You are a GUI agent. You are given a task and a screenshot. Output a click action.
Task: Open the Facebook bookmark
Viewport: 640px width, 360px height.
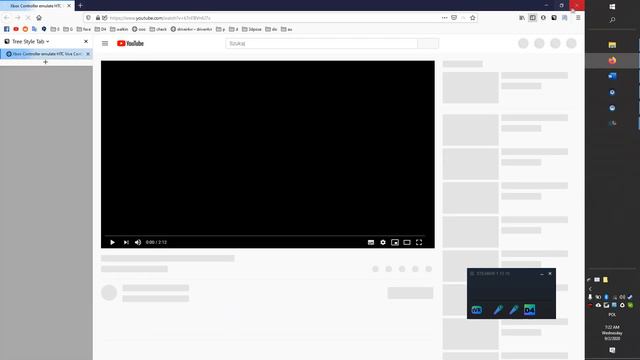pos(7,29)
